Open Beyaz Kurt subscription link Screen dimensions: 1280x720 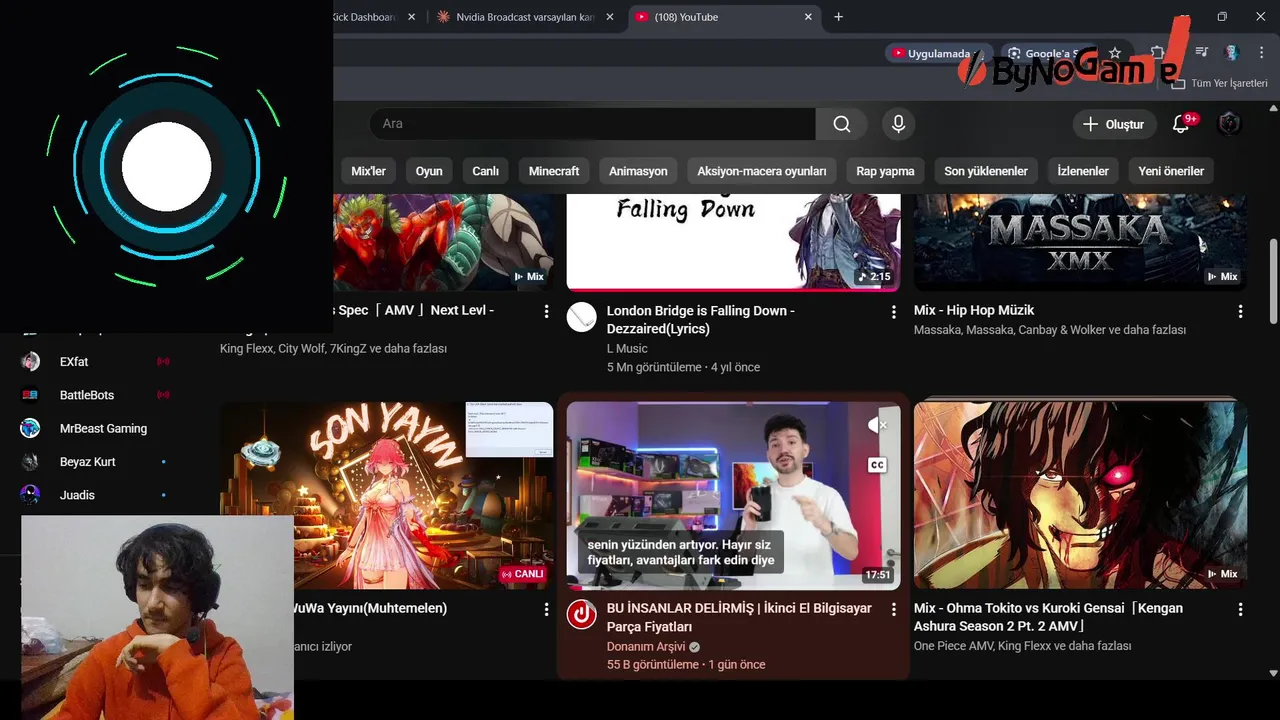coord(88,462)
